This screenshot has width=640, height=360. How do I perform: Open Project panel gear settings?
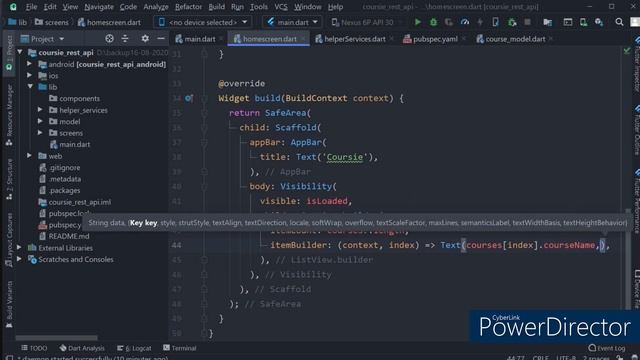[x=145, y=39]
